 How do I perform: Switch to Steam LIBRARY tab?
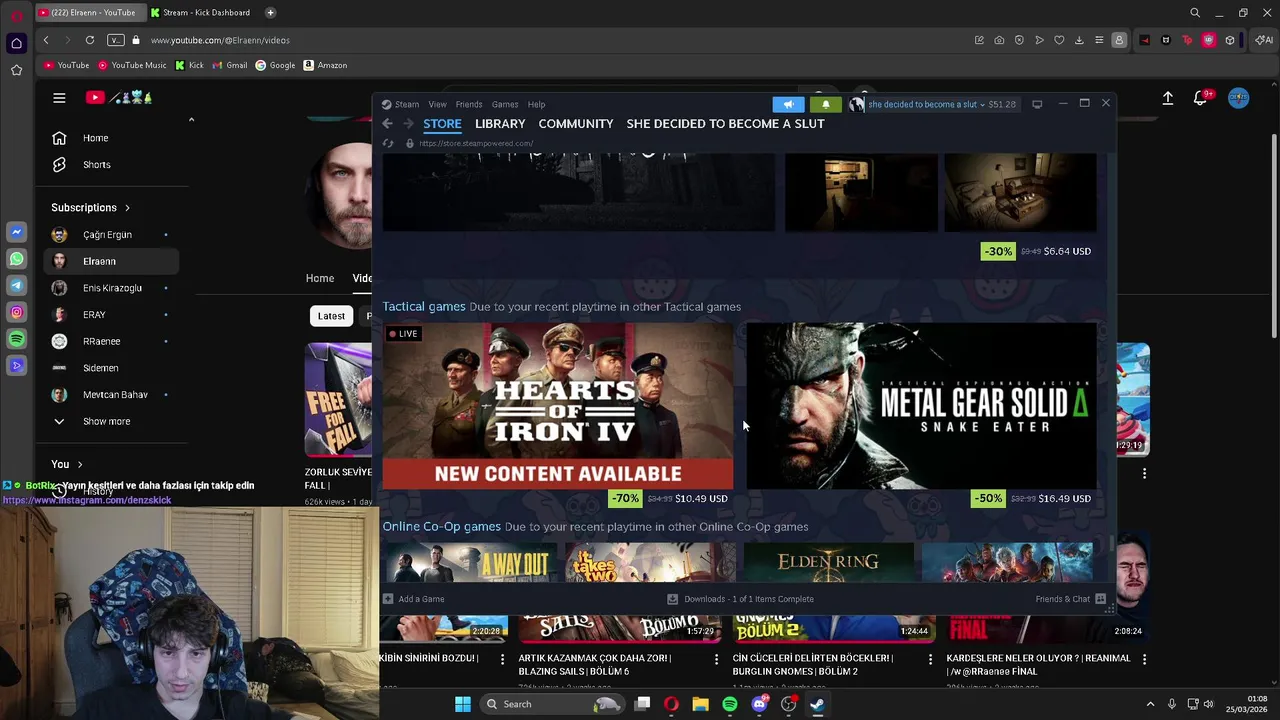(500, 124)
